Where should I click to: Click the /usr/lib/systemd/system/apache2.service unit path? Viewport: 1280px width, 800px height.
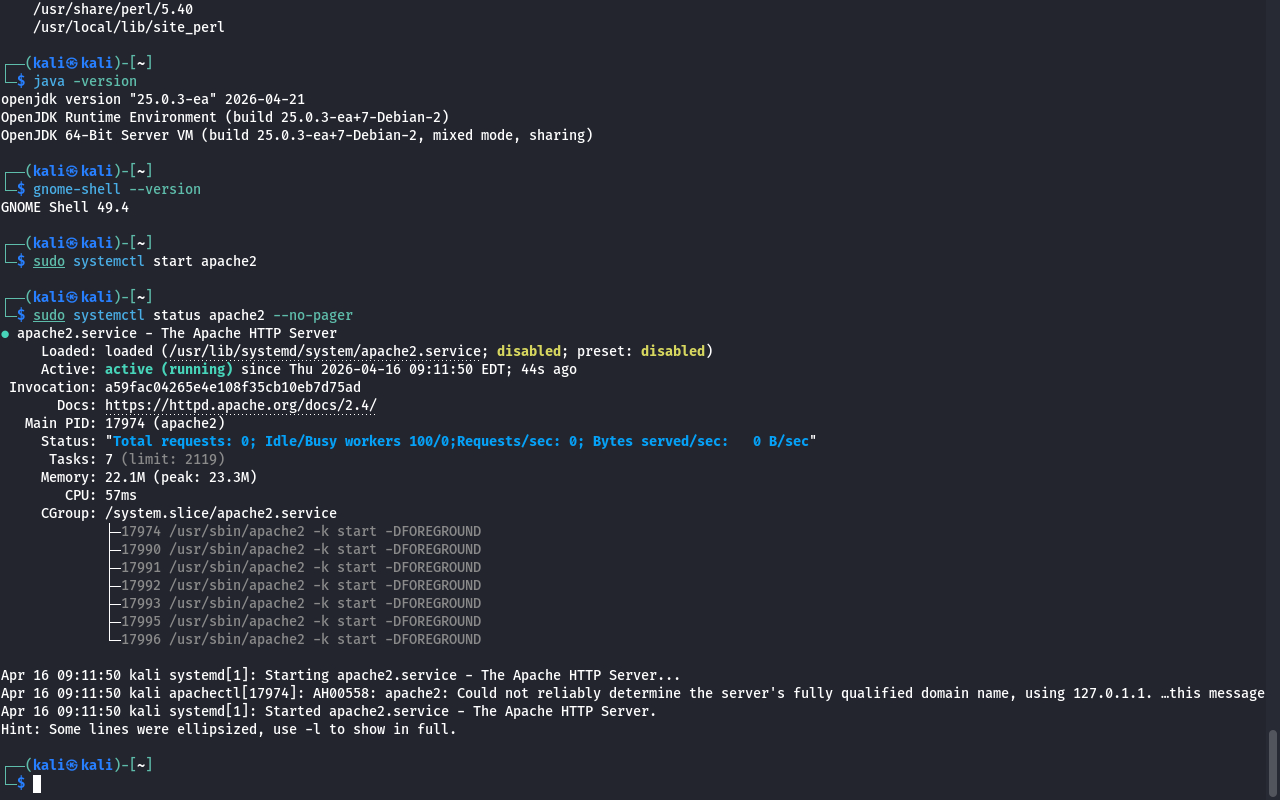pyautogui.click(x=325, y=351)
